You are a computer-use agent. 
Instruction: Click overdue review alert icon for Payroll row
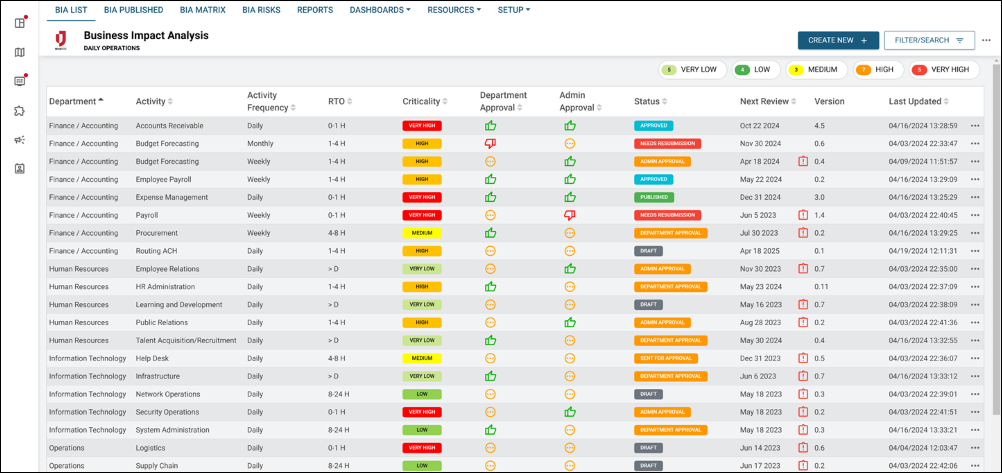tap(802, 215)
